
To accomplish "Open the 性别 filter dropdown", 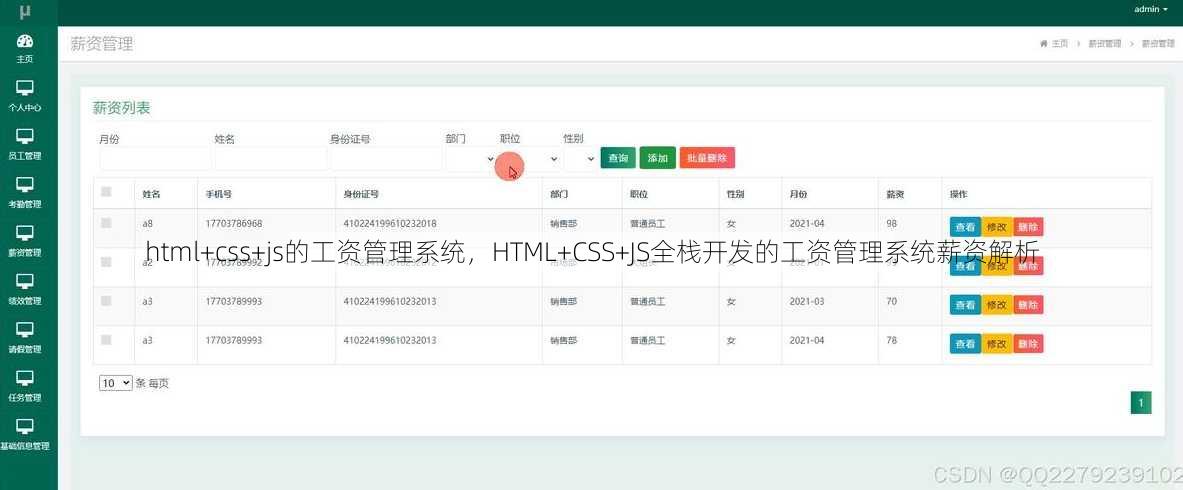I will [x=580, y=159].
